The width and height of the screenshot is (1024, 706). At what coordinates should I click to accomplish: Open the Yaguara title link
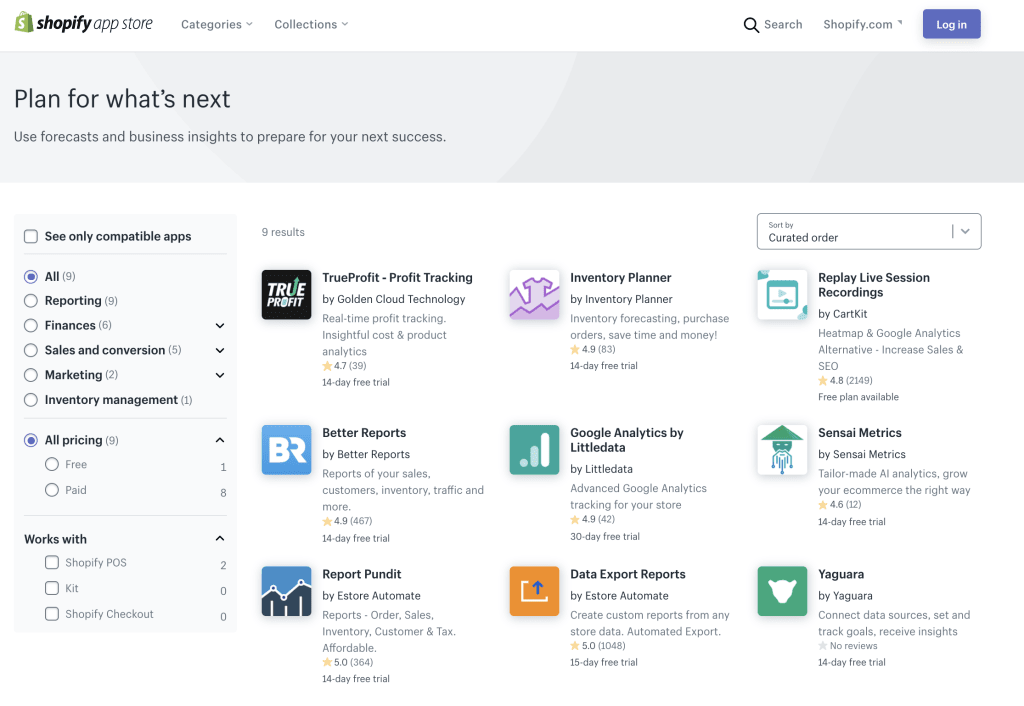coord(841,574)
